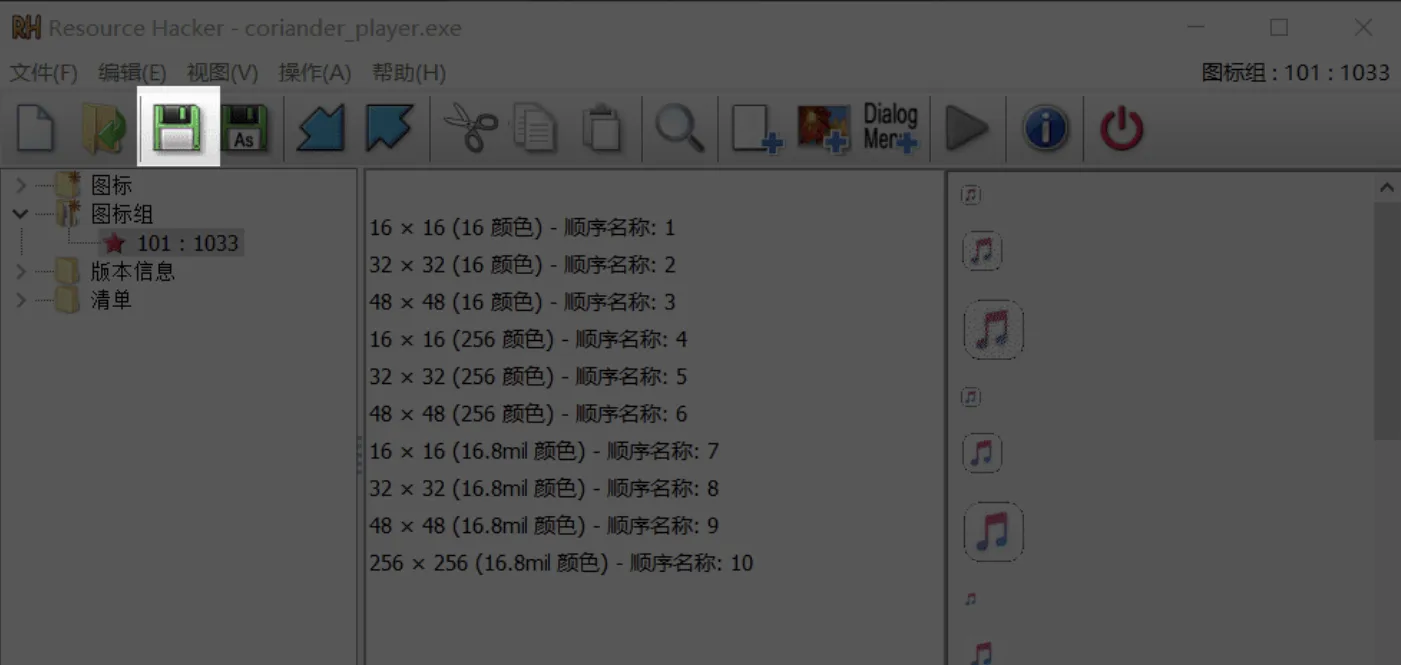Image resolution: width=1401 pixels, height=665 pixels.
Task: Open the 操作(A) menu
Action: pyautogui.click(x=315, y=72)
